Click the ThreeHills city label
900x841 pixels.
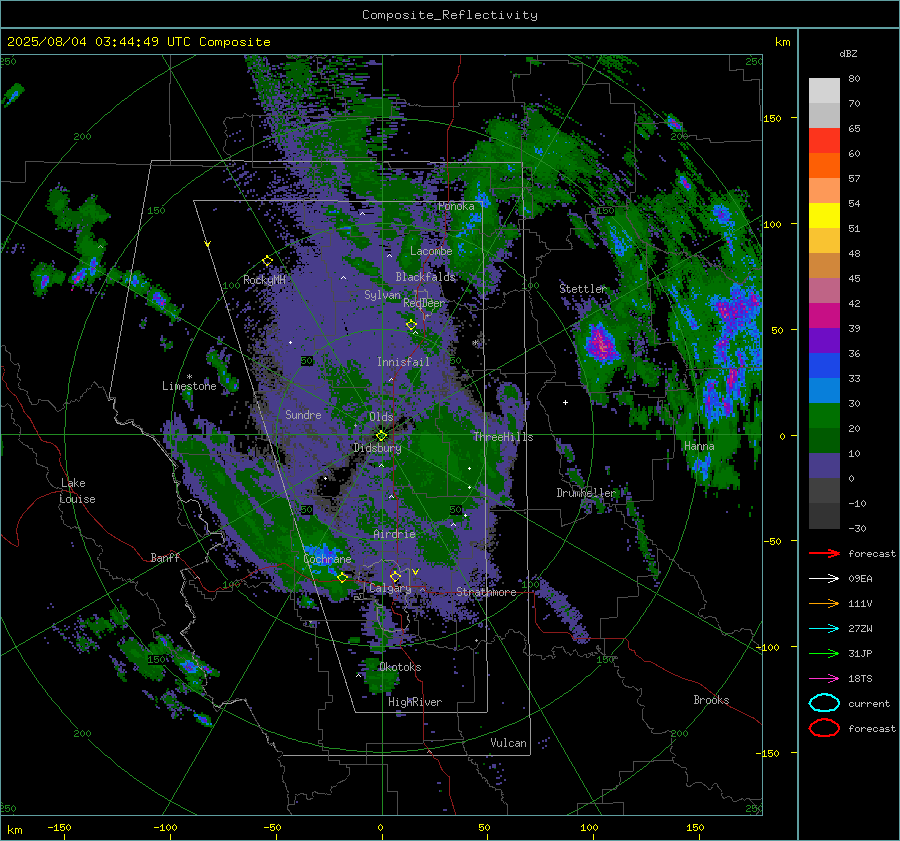click(x=503, y=437)
